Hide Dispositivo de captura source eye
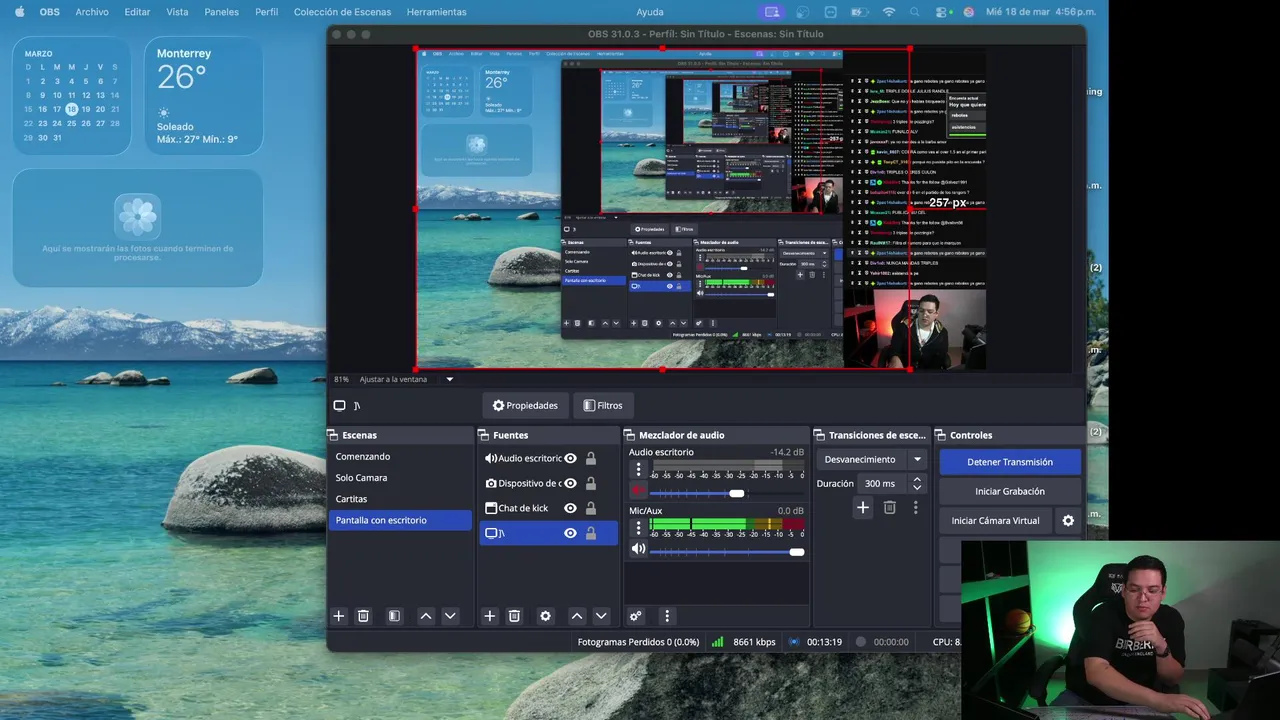This screenshot has width=1280, height=720. (570, 483)
